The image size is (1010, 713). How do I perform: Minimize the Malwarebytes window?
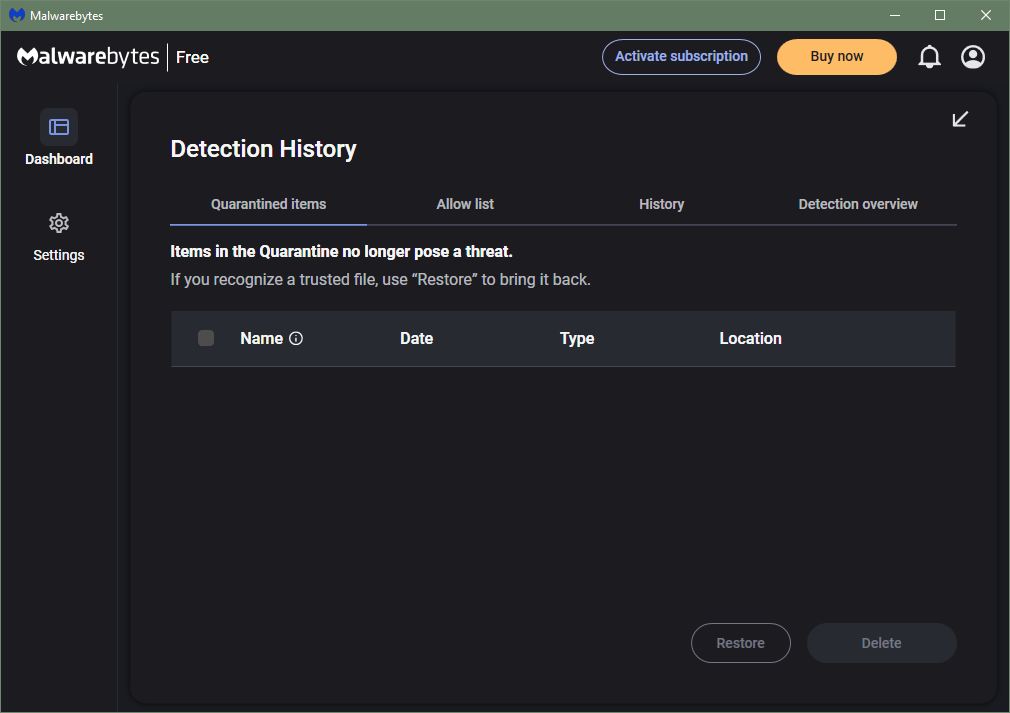(x=895, y=15)
